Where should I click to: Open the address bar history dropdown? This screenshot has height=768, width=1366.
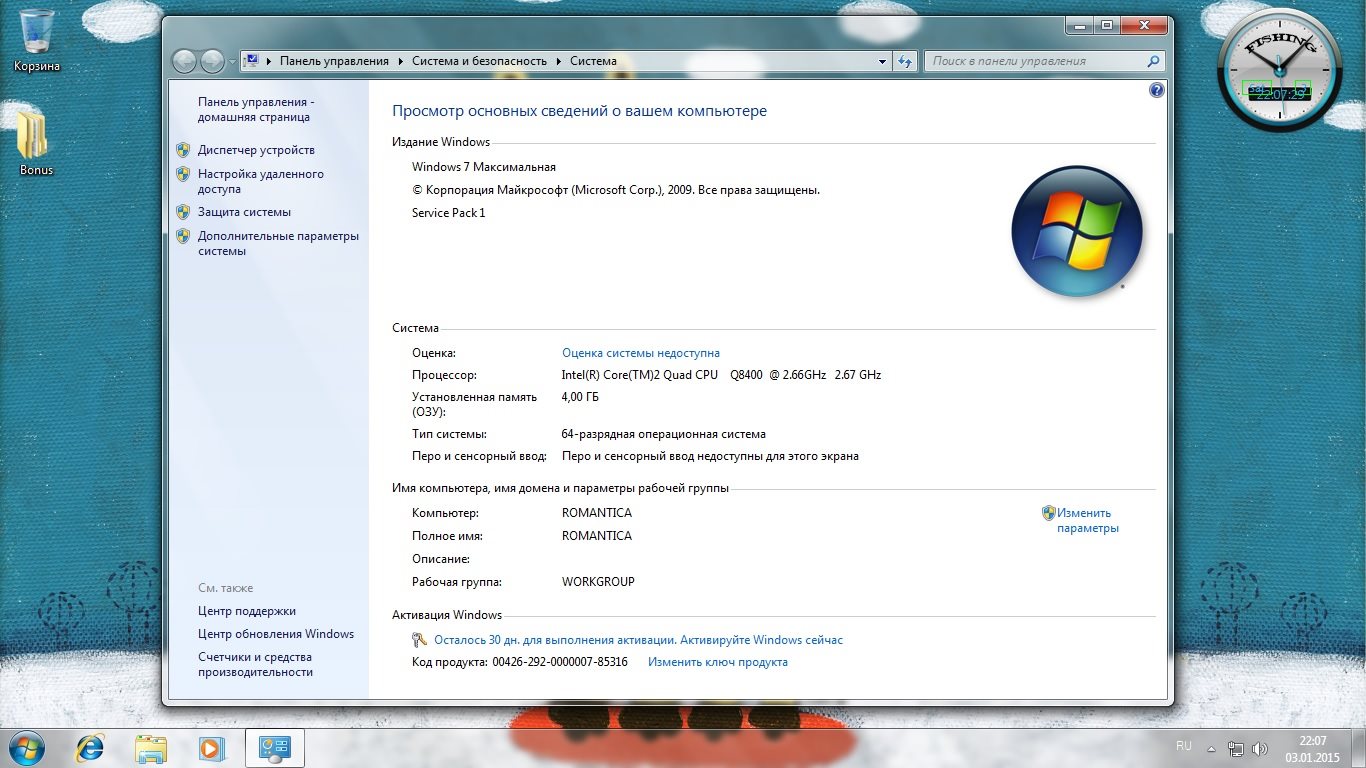[882, 61]
